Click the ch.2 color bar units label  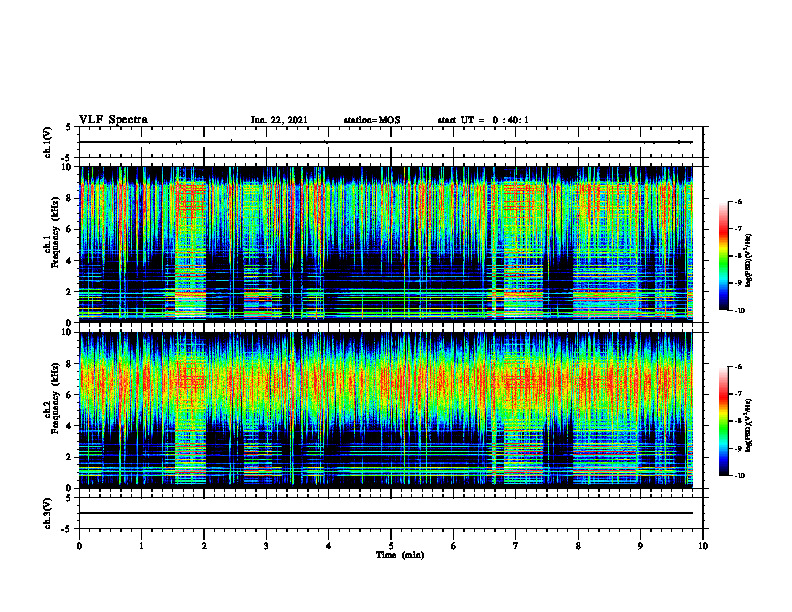749,426
